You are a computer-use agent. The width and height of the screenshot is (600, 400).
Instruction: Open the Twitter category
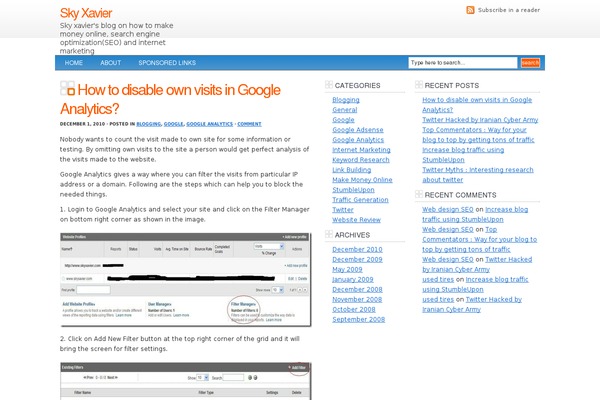[343, 210]
